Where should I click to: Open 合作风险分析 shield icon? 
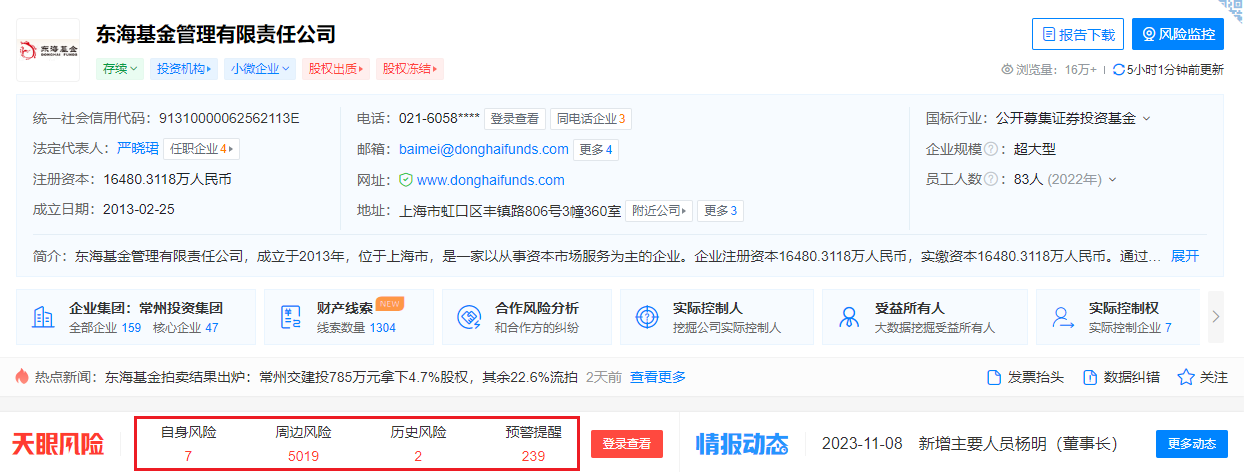click(470, 317)
